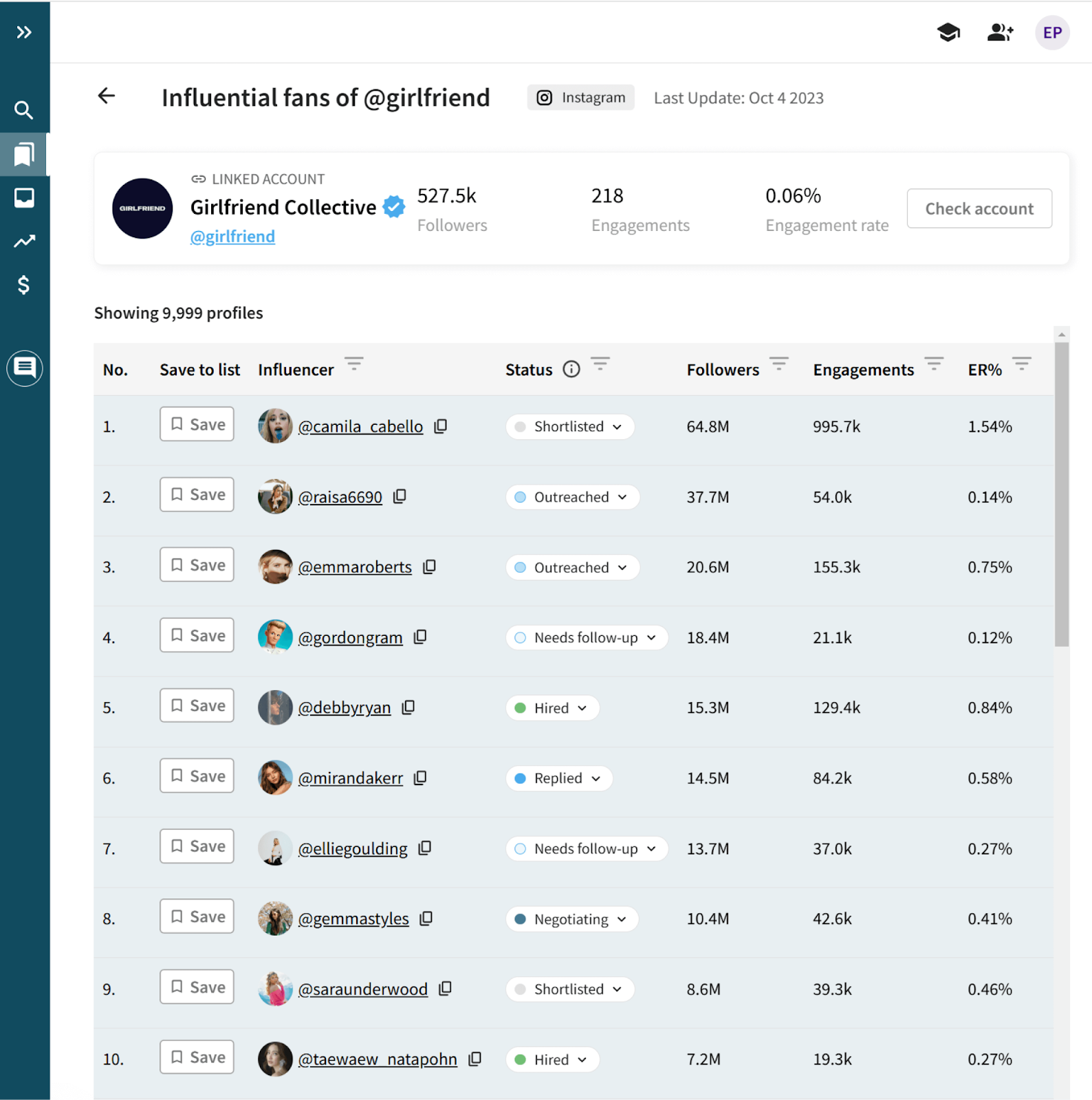Open the @taewaew_natapohn profile link
The width and height of the screenshot is (1092, 1100).
click(378, 1059)
